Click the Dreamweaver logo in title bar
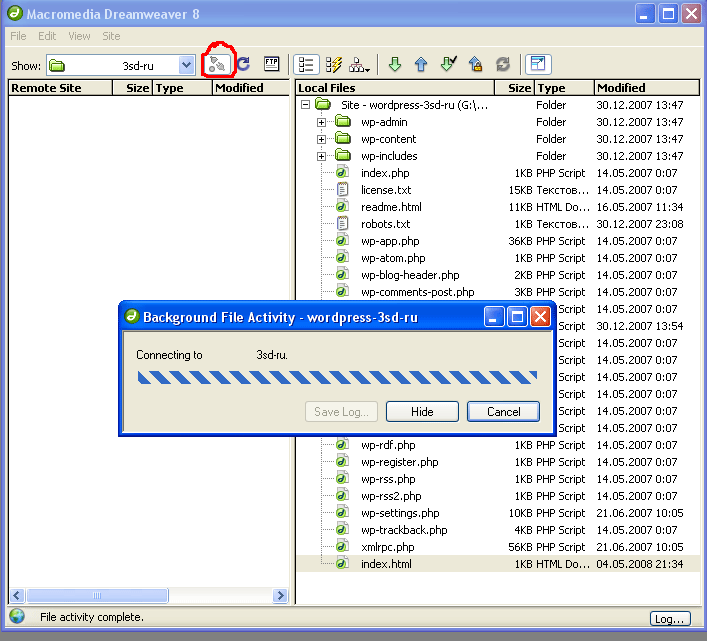The image size is (707, 641). pyautogui.click(x=15, y=13)
